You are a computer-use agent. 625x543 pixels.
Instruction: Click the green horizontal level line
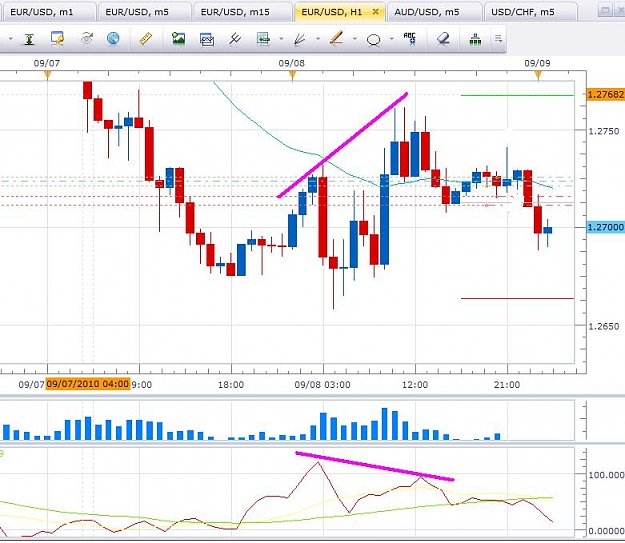click(x=517, y=95)
